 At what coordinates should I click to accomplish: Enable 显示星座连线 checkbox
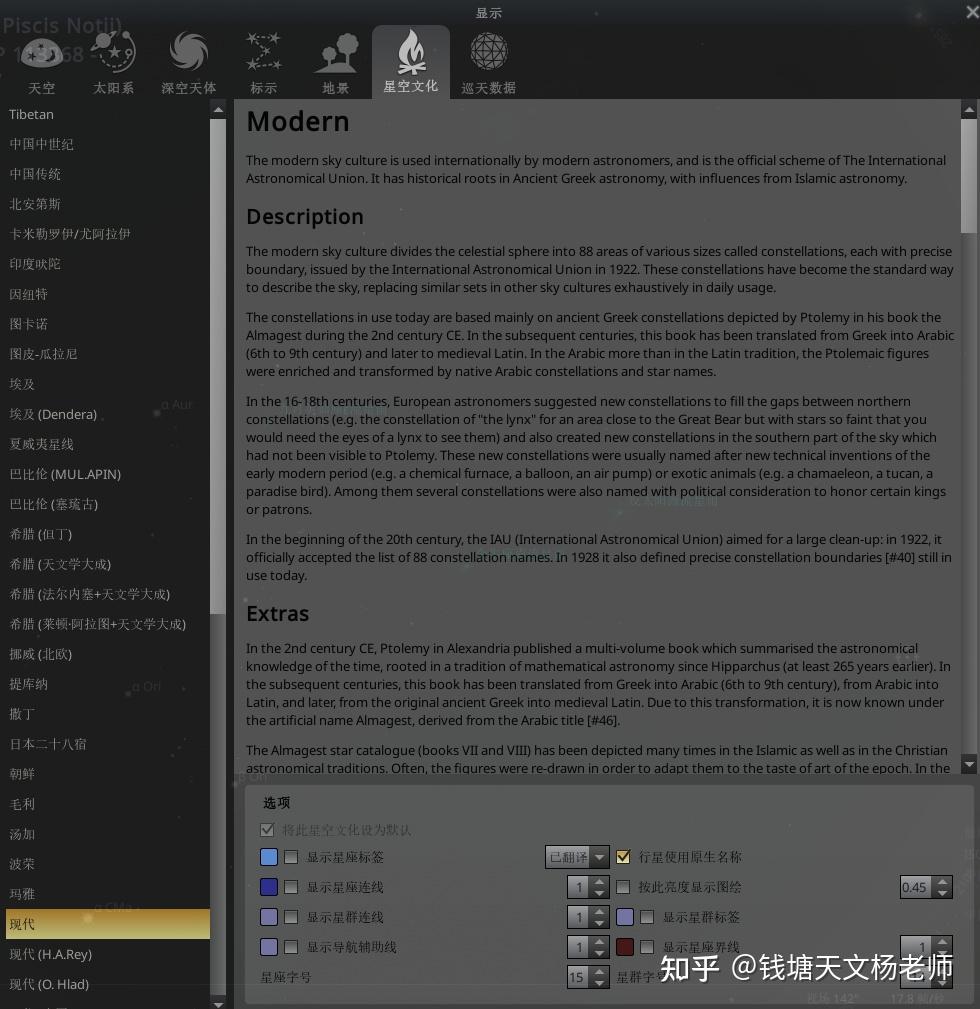click(x=291, y=887)
